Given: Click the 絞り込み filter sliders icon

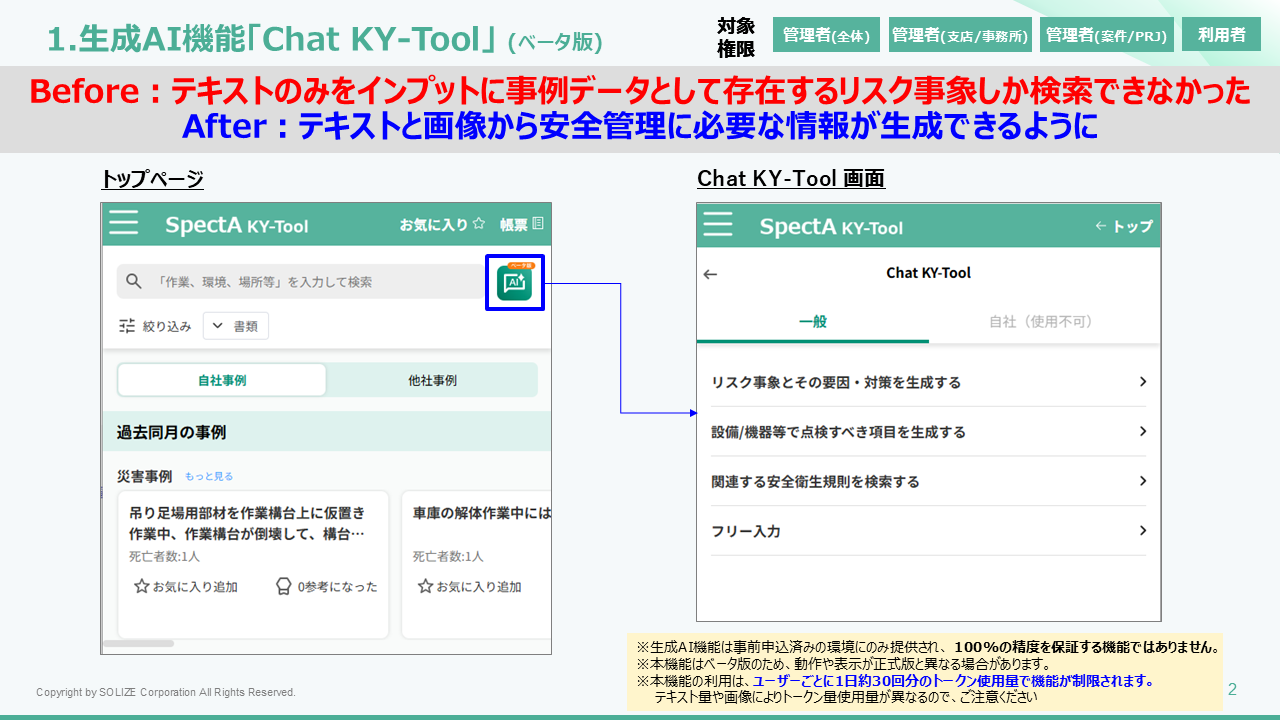Looking at the screenshot, I should coord(127,326).
